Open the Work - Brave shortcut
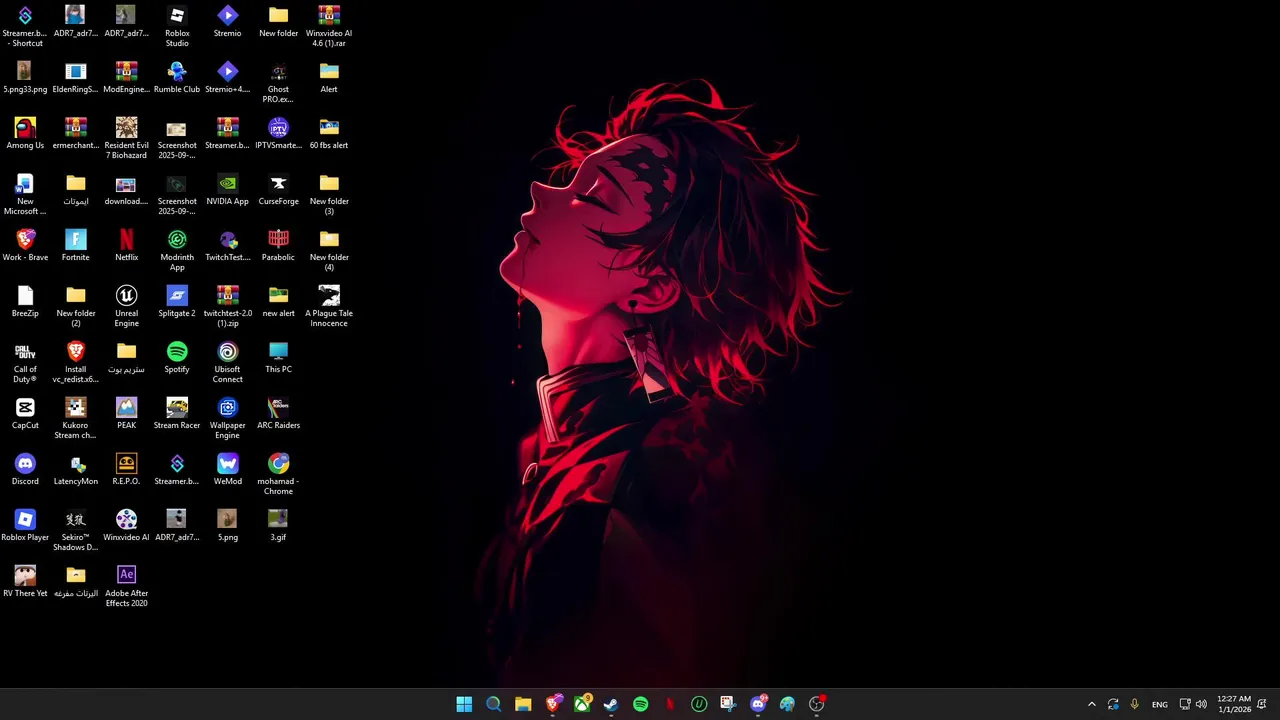Screen dimensions: 1280x720 pyautogui.click(x=25, y=245)
